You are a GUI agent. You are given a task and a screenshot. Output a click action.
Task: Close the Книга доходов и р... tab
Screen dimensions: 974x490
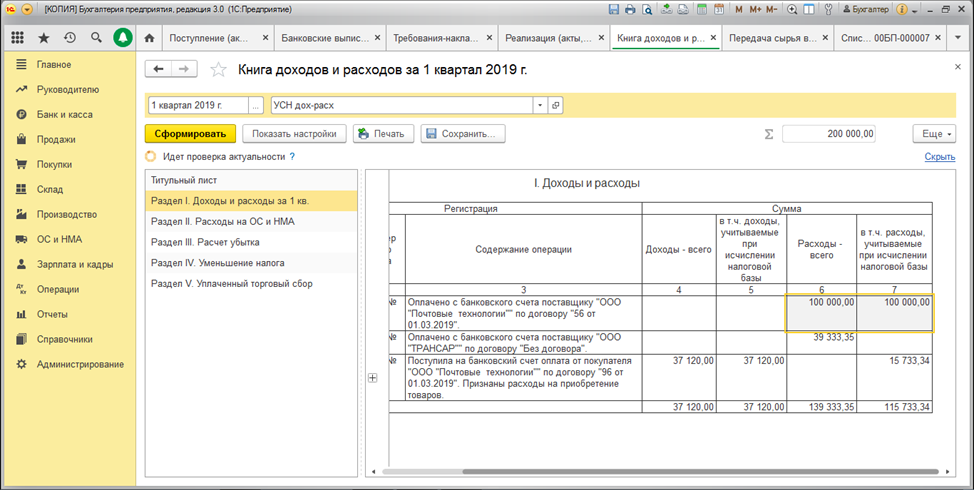712,38
